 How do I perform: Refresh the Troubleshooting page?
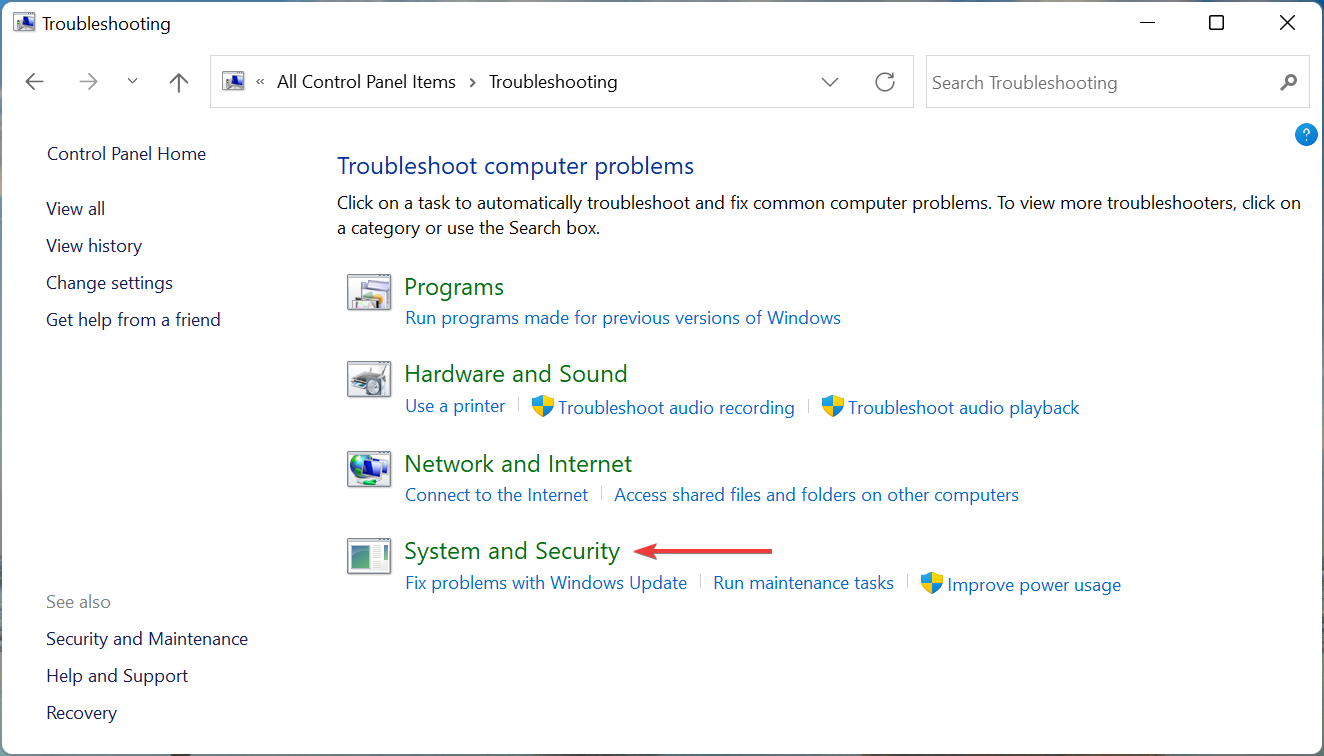[x=885, y=82]
